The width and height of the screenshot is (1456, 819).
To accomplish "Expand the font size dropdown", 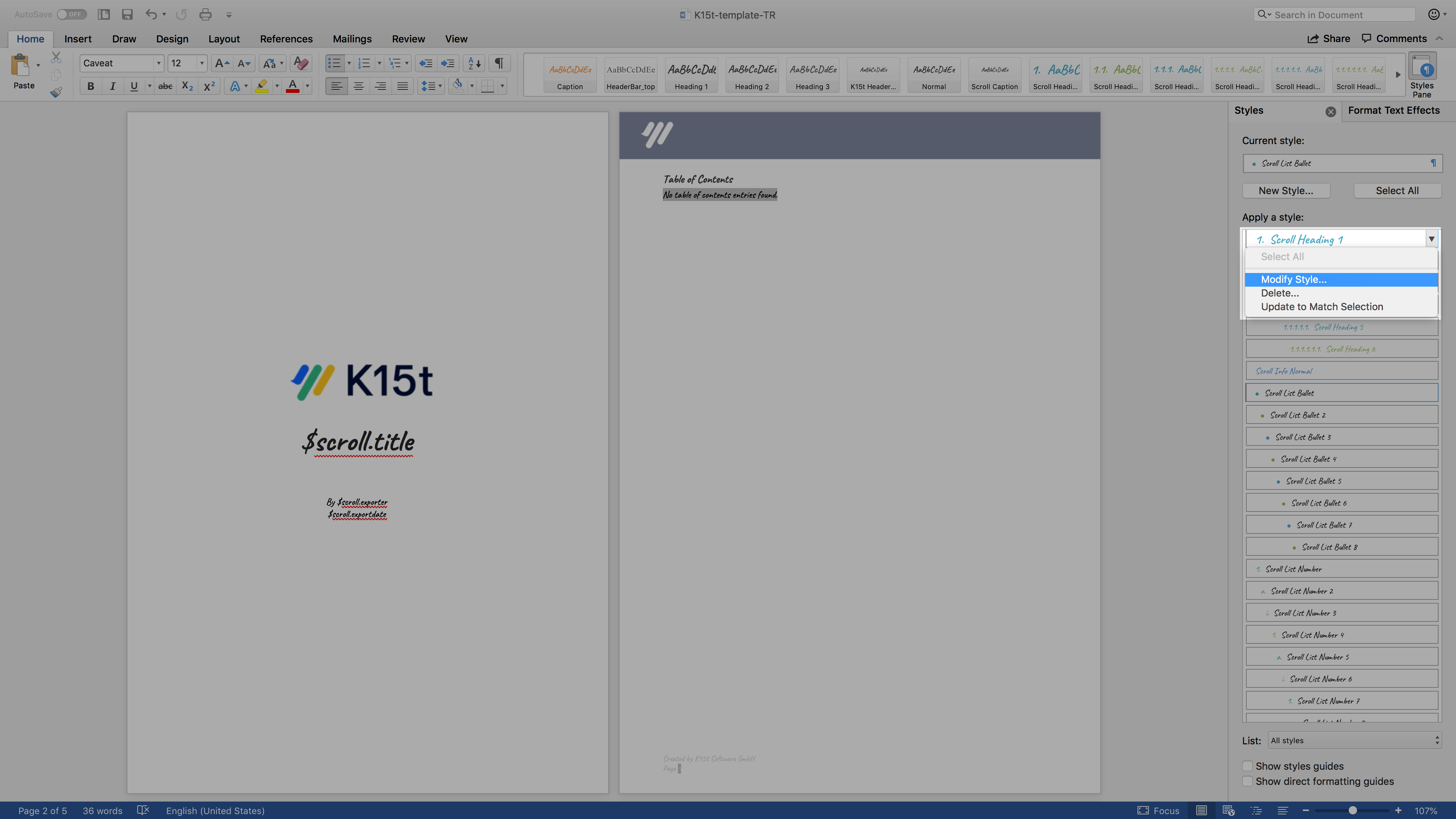I will click(x=202, y=63).
